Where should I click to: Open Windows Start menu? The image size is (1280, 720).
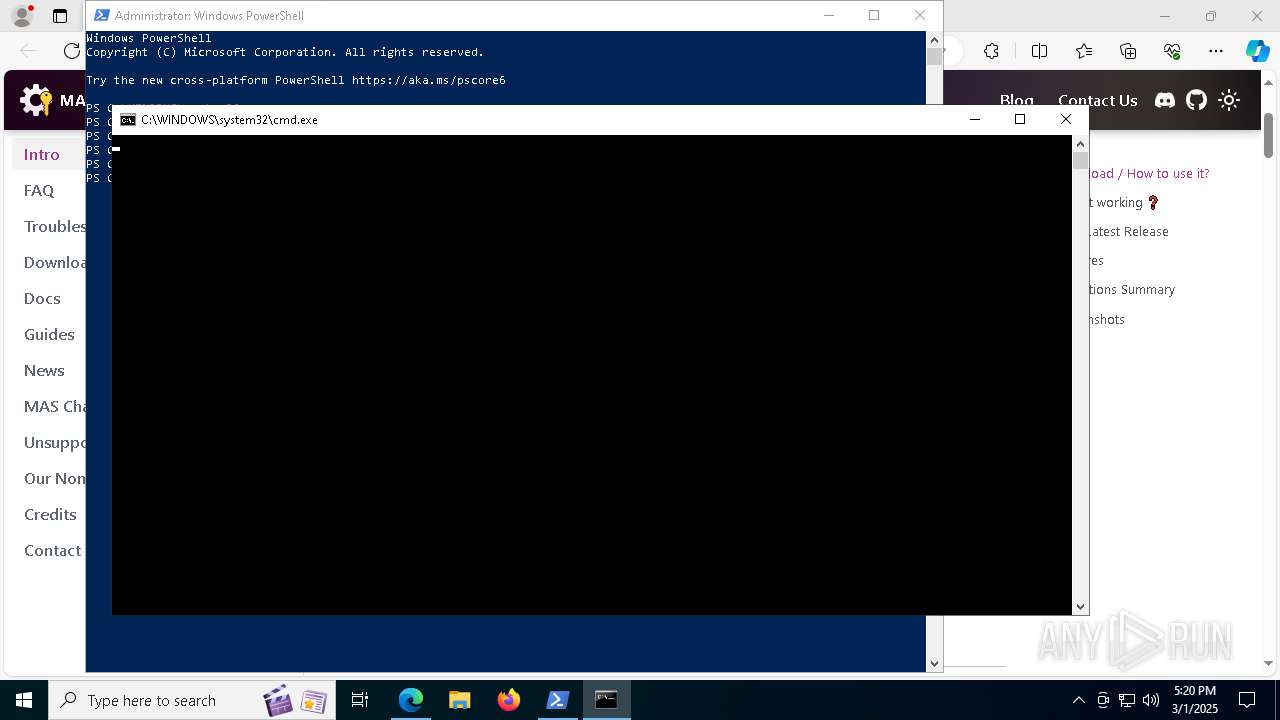point(24,700)
